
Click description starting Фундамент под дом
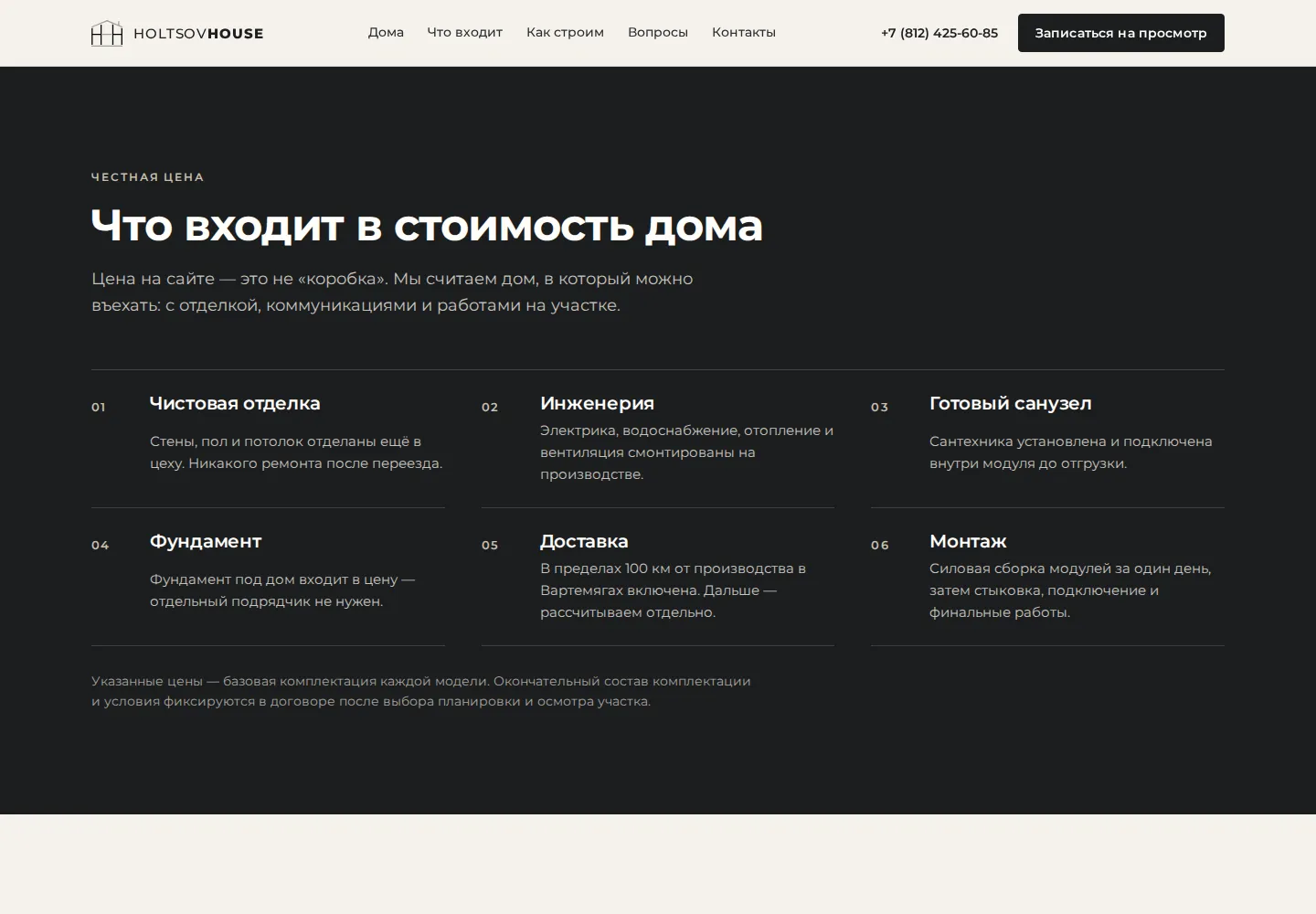pyautogui.click(x=282, y=590)
